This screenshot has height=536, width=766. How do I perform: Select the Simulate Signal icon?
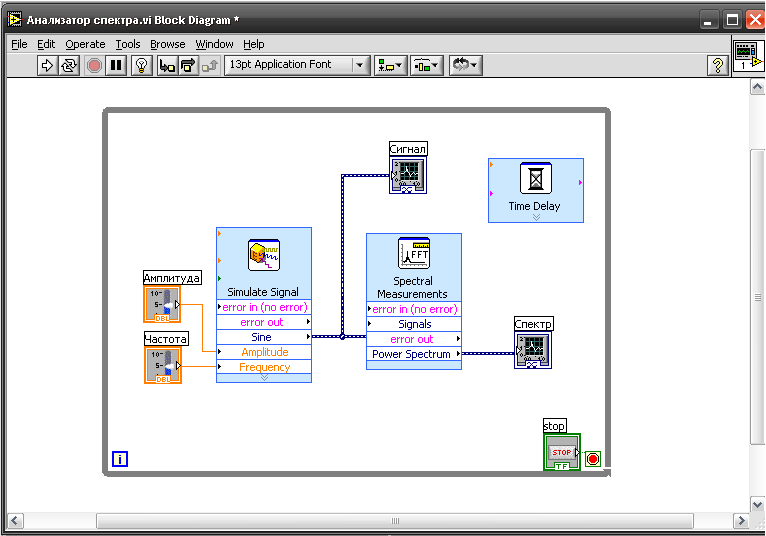tap(264, 255)
